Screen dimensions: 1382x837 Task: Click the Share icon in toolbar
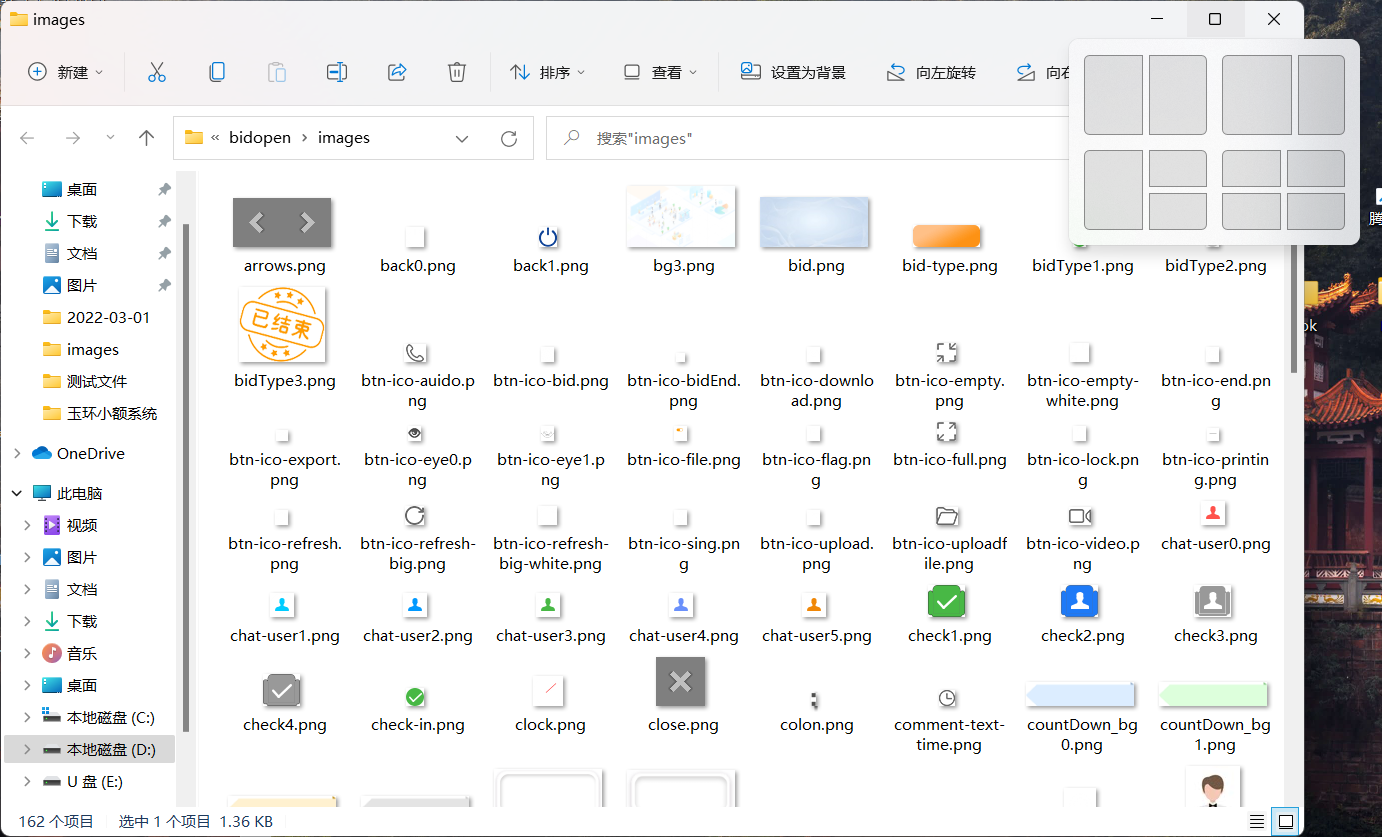[397, 72]
